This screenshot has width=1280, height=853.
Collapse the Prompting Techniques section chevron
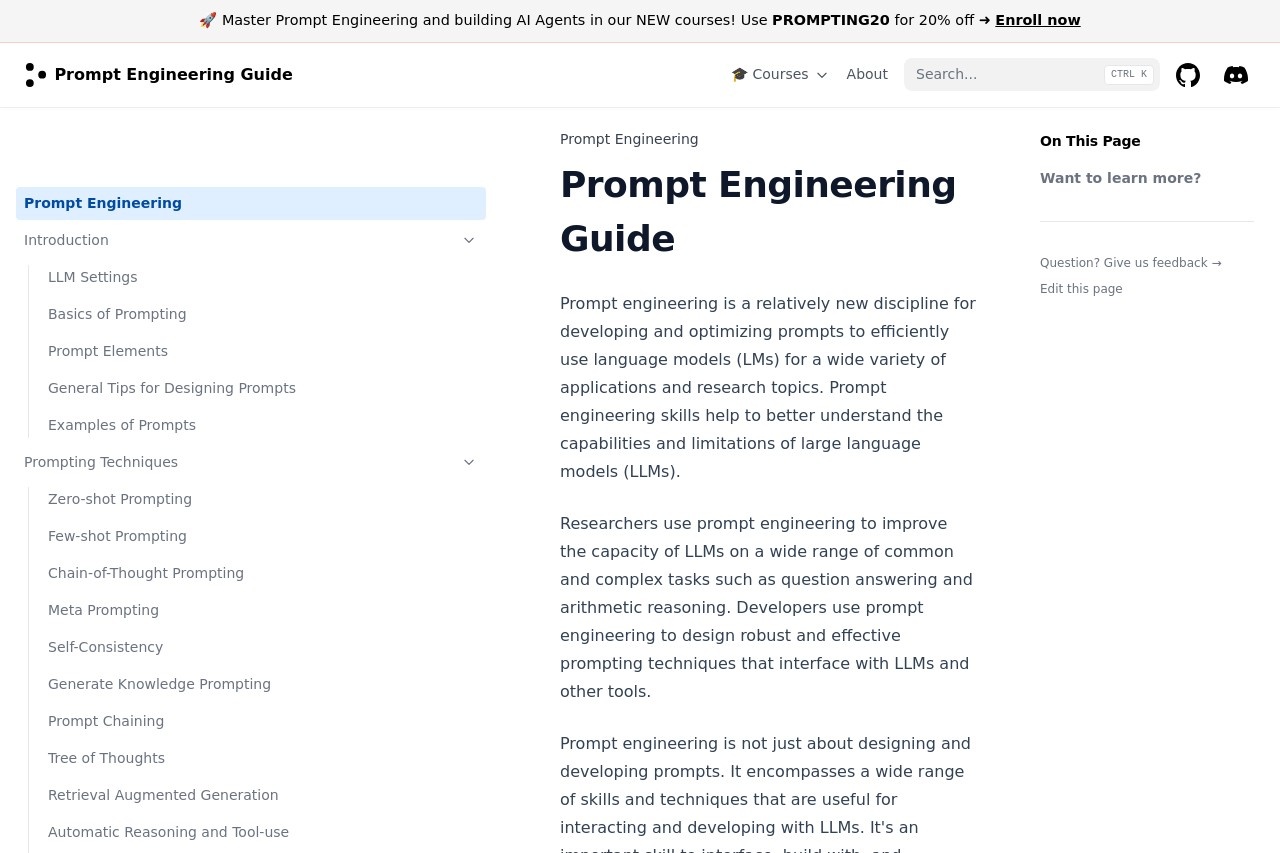[x=469, y=462]
